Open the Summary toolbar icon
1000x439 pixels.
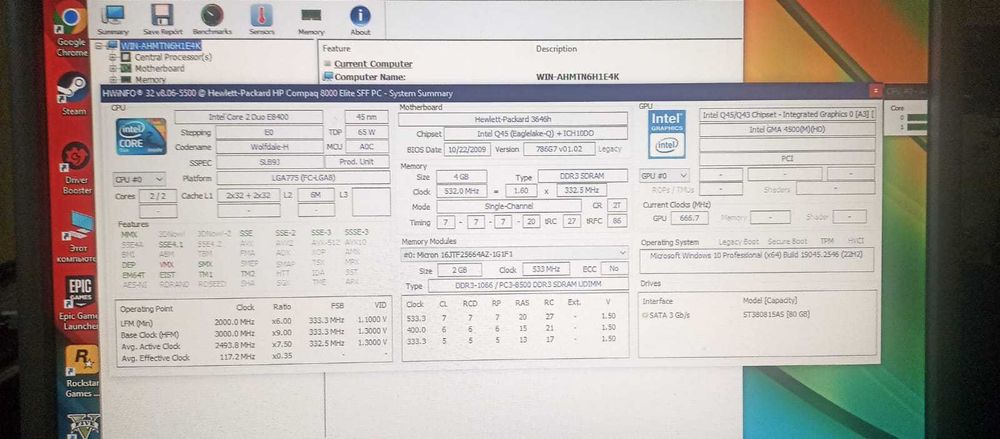coord(113,19)
